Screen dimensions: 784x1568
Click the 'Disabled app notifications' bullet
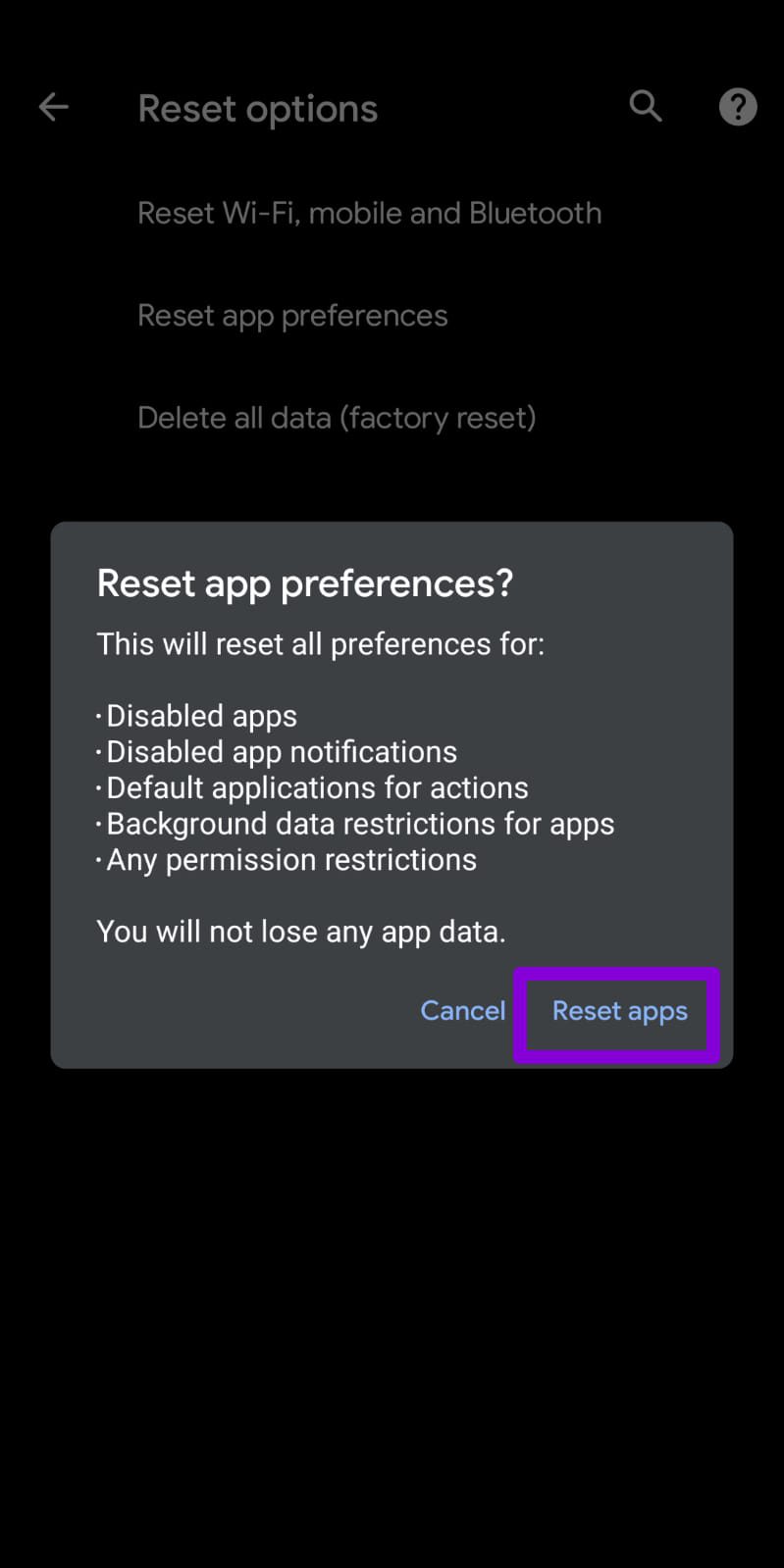click(x=281, y=752)
